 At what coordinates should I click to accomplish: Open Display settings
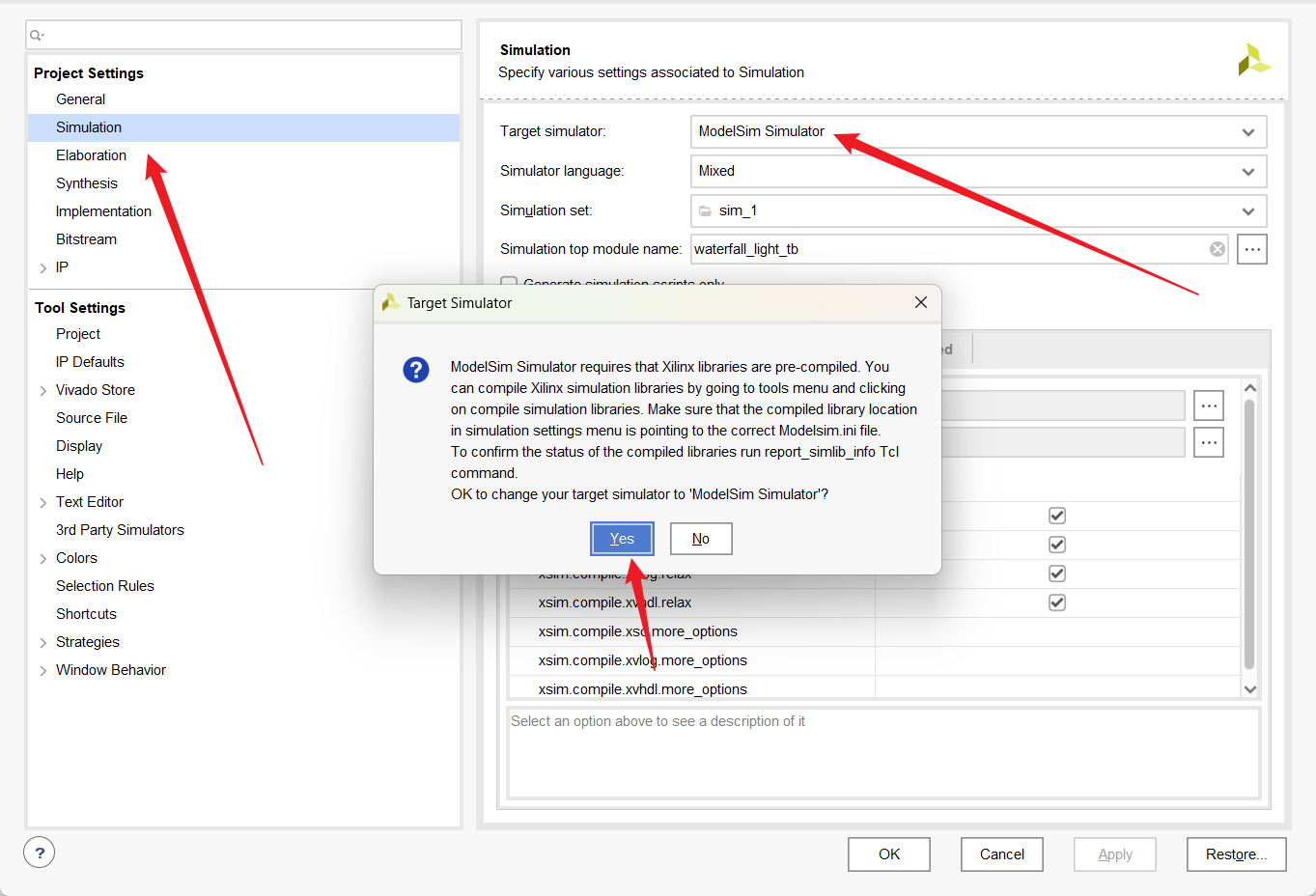[x=79, y=446]
